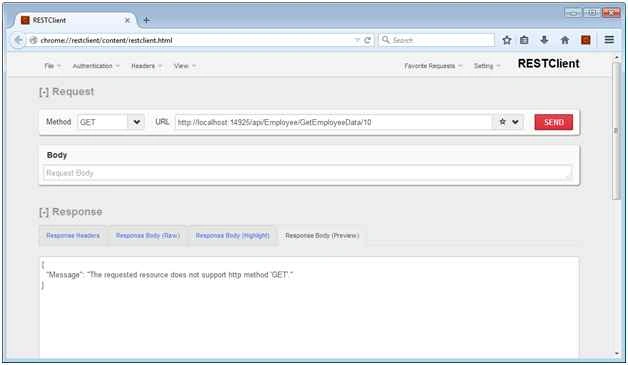Image resolution: width=628 pixels, height=365 pixels.
Task: Click the URL label
Action: (x=162, y=122)
